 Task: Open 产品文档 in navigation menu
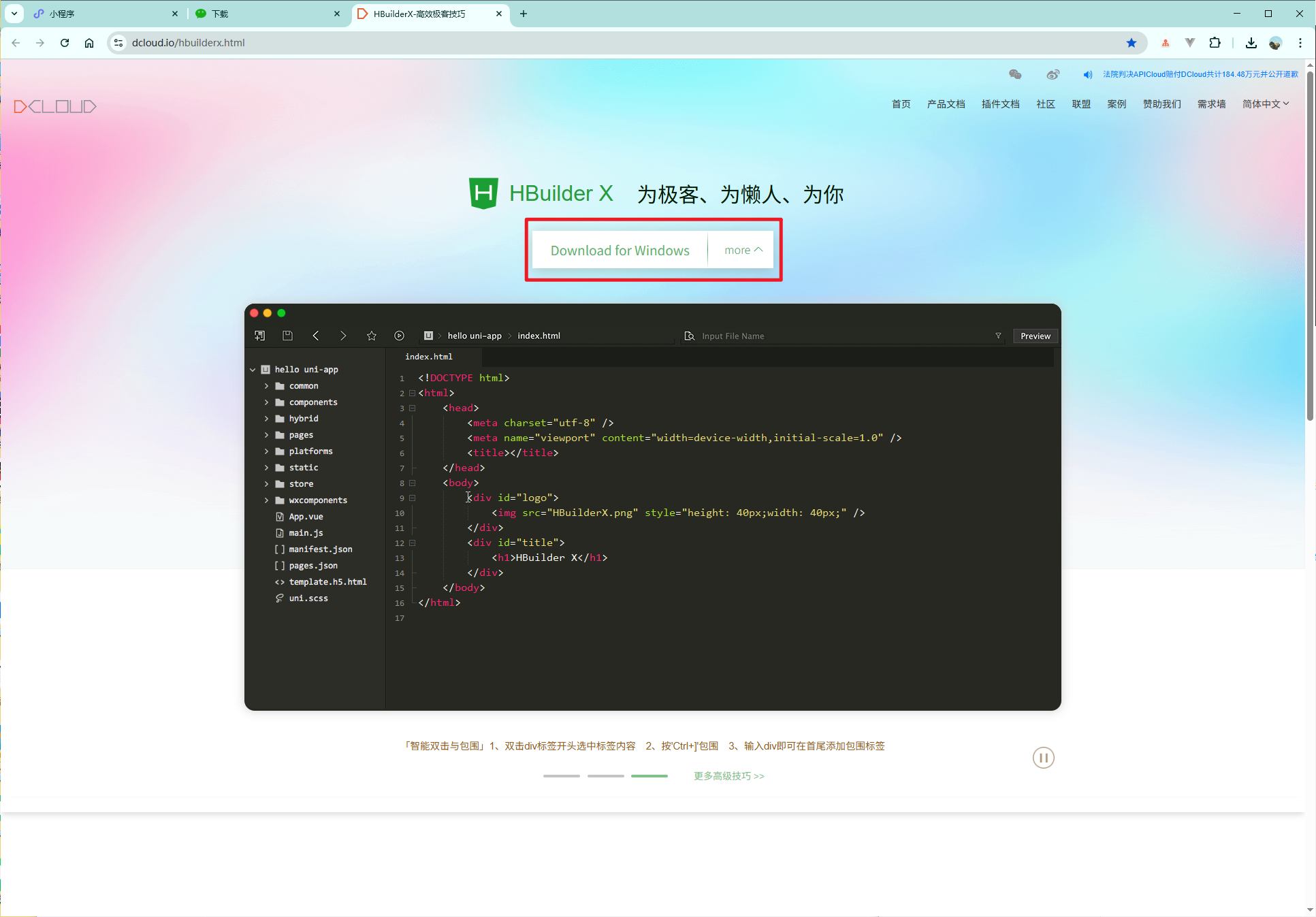pyautogui.click(x=946, y=104)
